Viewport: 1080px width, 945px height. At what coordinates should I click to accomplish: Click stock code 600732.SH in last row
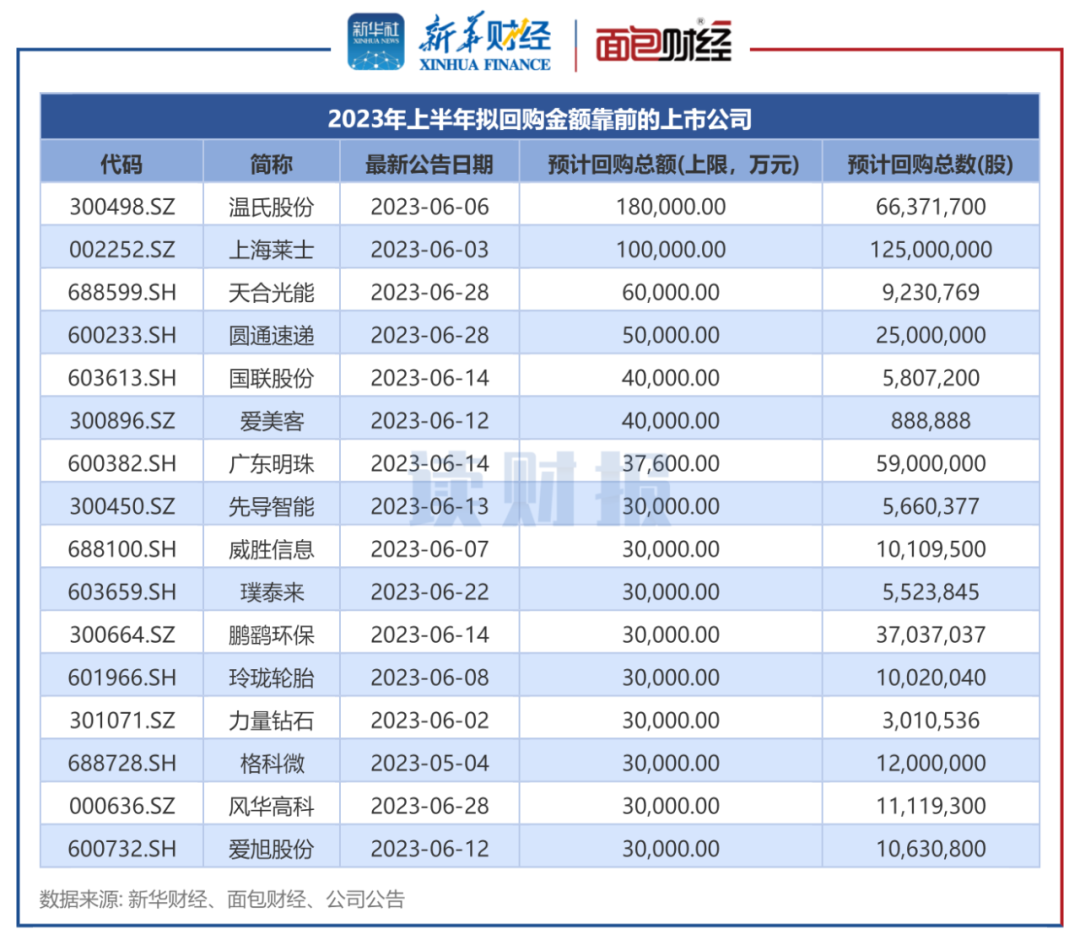121,849
